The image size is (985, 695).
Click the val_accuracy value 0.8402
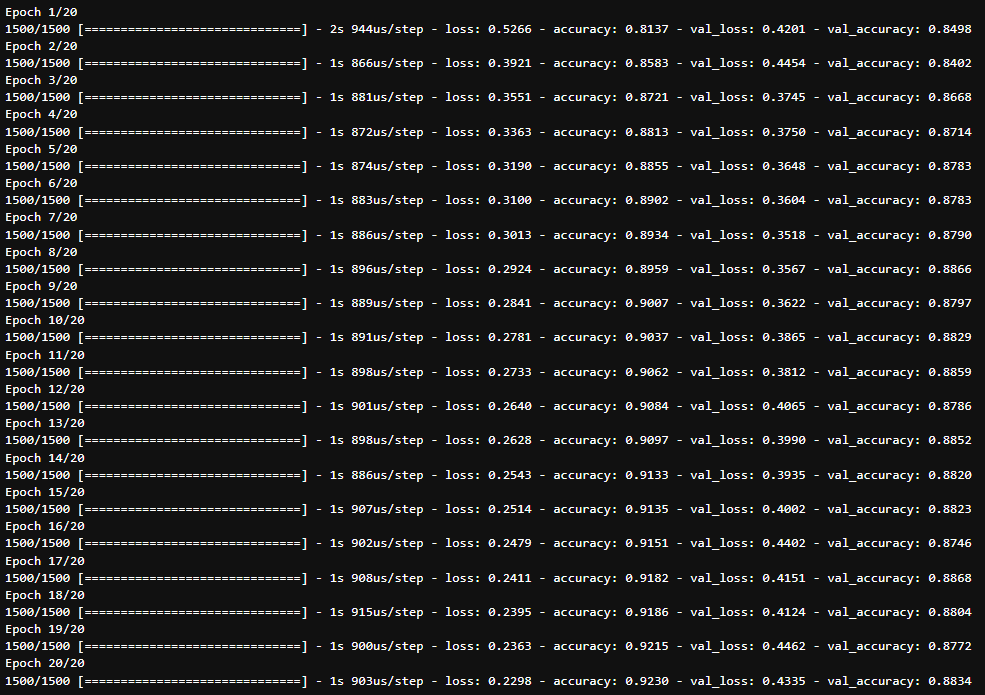point(950,63)
